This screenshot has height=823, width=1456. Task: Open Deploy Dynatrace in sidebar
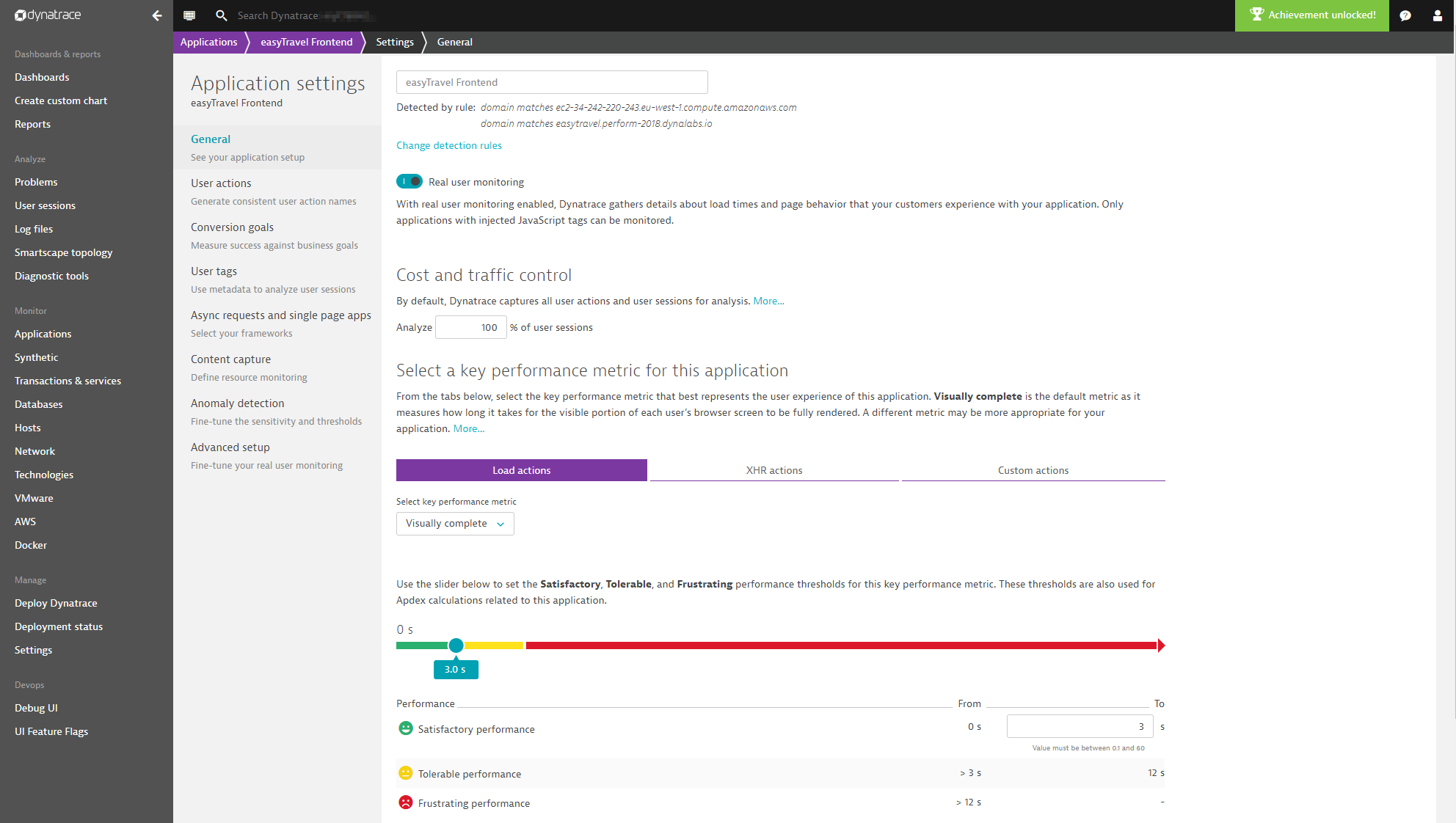pos(56,603)
